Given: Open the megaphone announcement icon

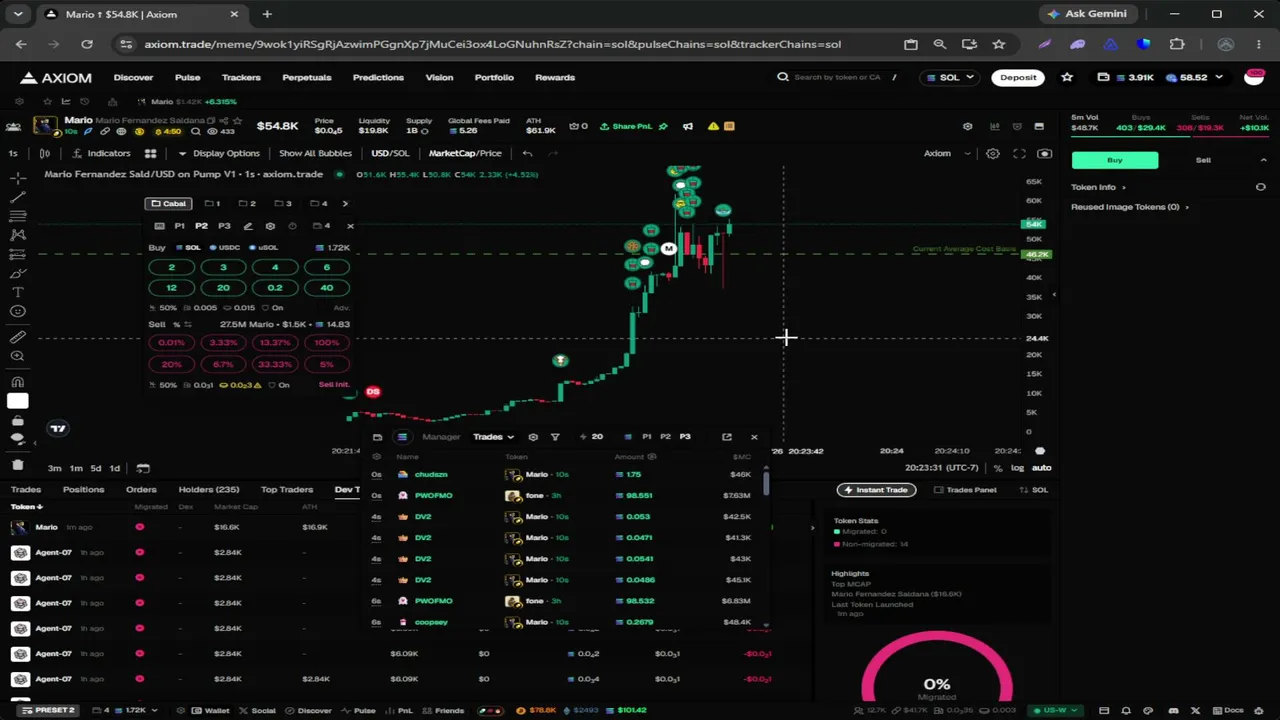Looking at the screenshot, I should 688,126.
